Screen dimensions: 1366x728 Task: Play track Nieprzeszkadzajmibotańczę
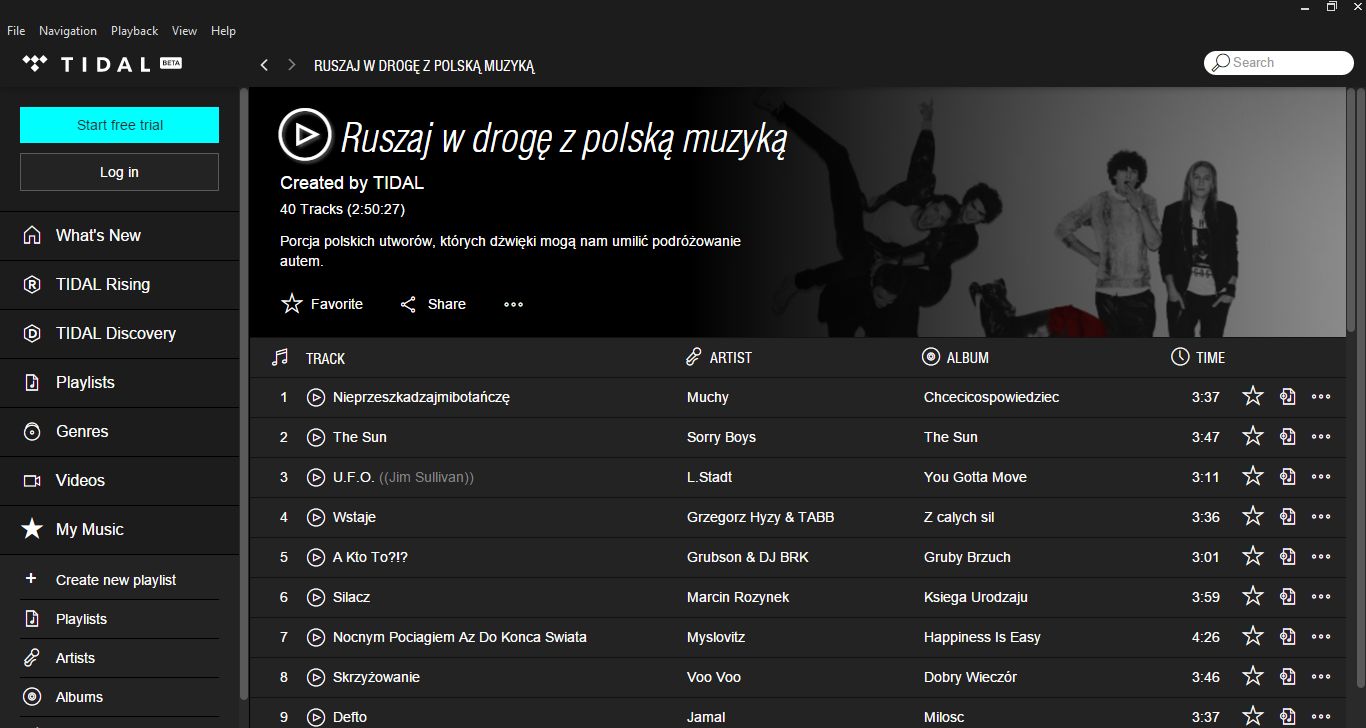pos(316,397)
